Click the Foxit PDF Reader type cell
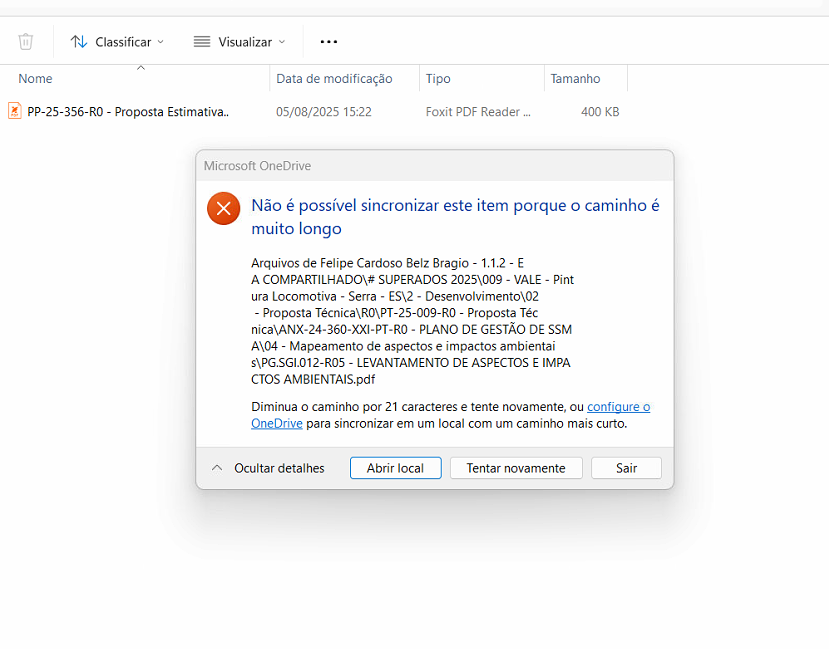829x649 pixels. [478, 112]
